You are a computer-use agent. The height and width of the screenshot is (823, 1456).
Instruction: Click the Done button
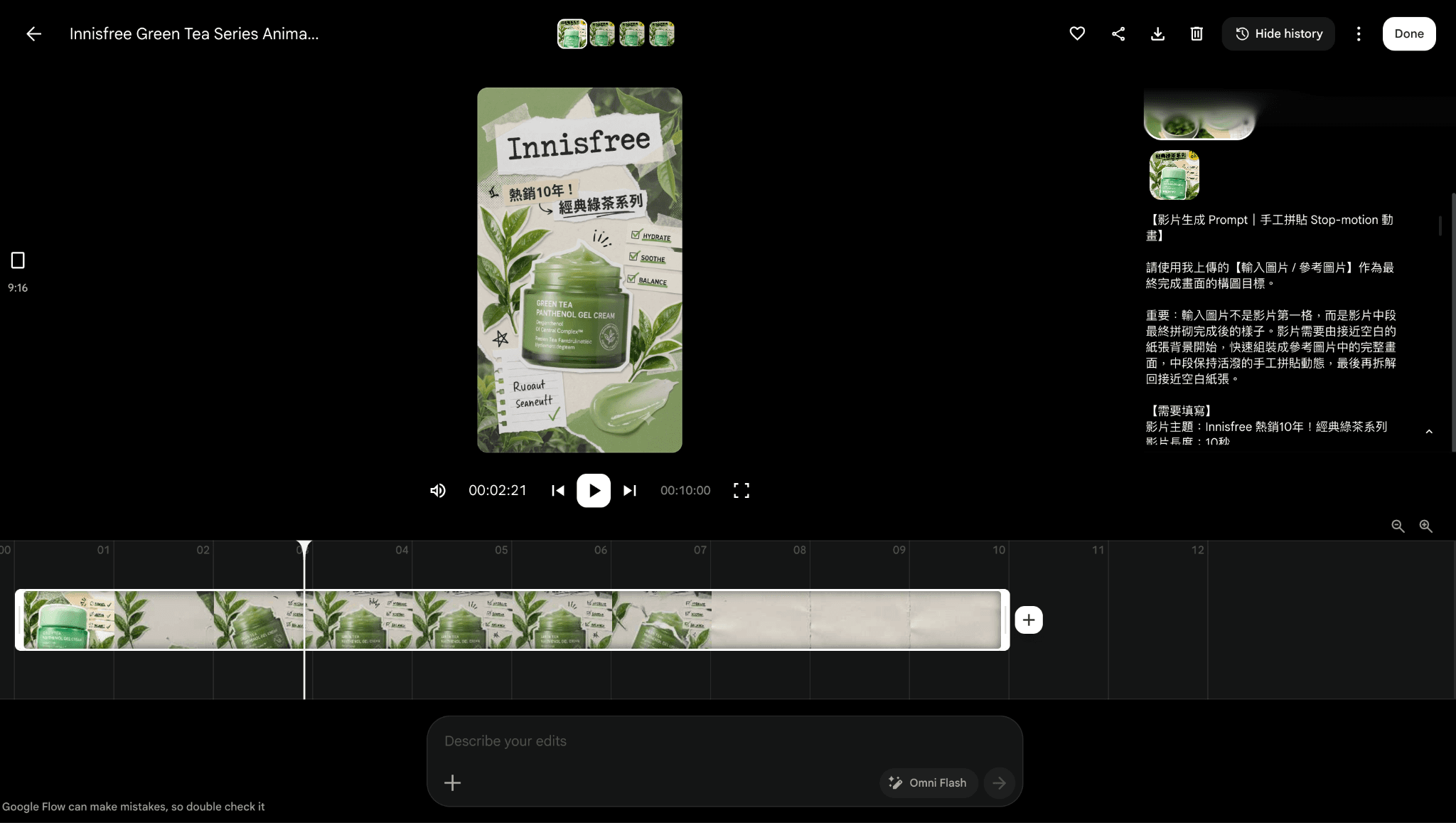1409,33
